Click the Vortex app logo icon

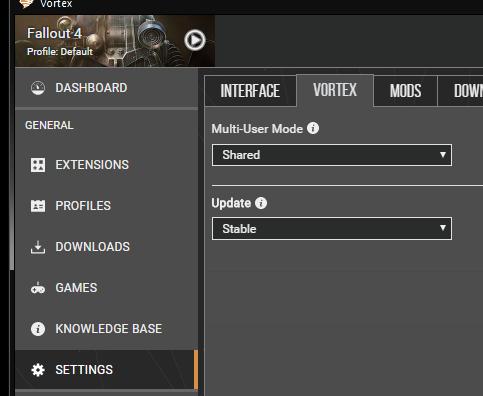27,4
